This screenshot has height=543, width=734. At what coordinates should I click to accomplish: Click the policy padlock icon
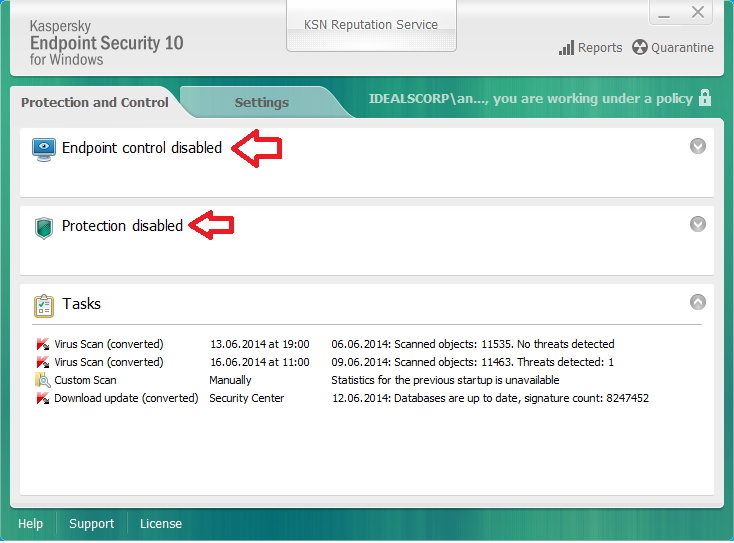[x=705, y=97]
